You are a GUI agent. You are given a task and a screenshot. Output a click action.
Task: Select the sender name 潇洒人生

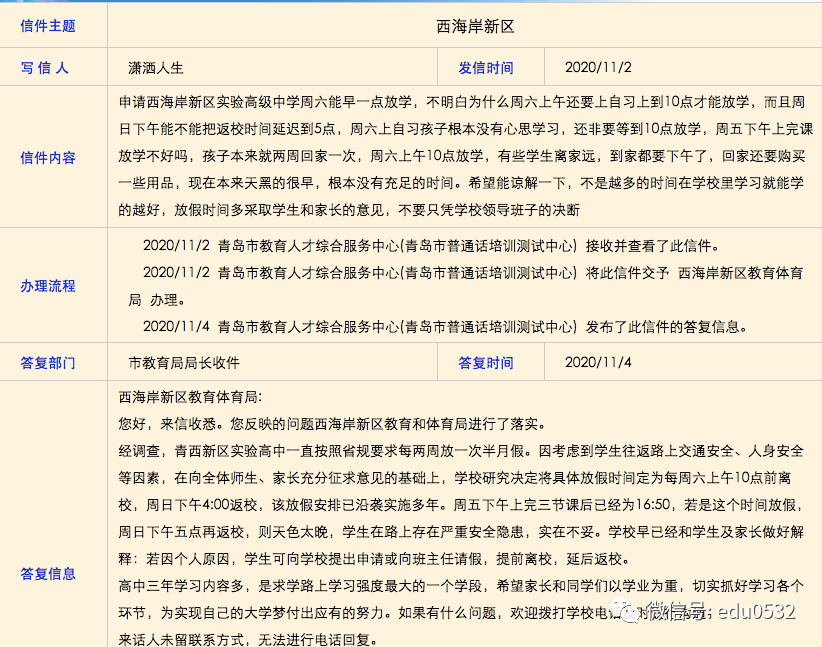tap(156, 68)
